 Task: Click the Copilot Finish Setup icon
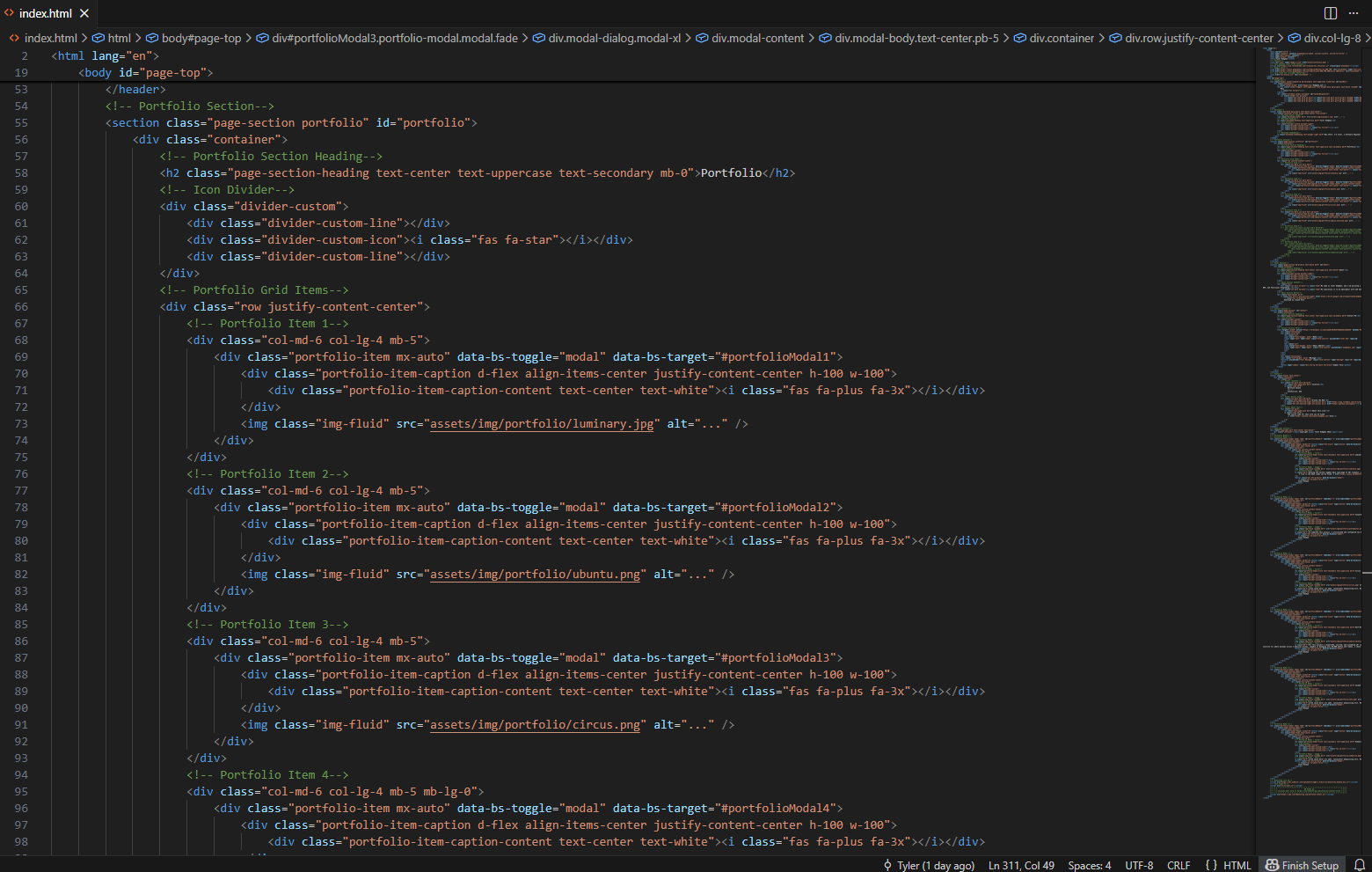click(1272, 865)
